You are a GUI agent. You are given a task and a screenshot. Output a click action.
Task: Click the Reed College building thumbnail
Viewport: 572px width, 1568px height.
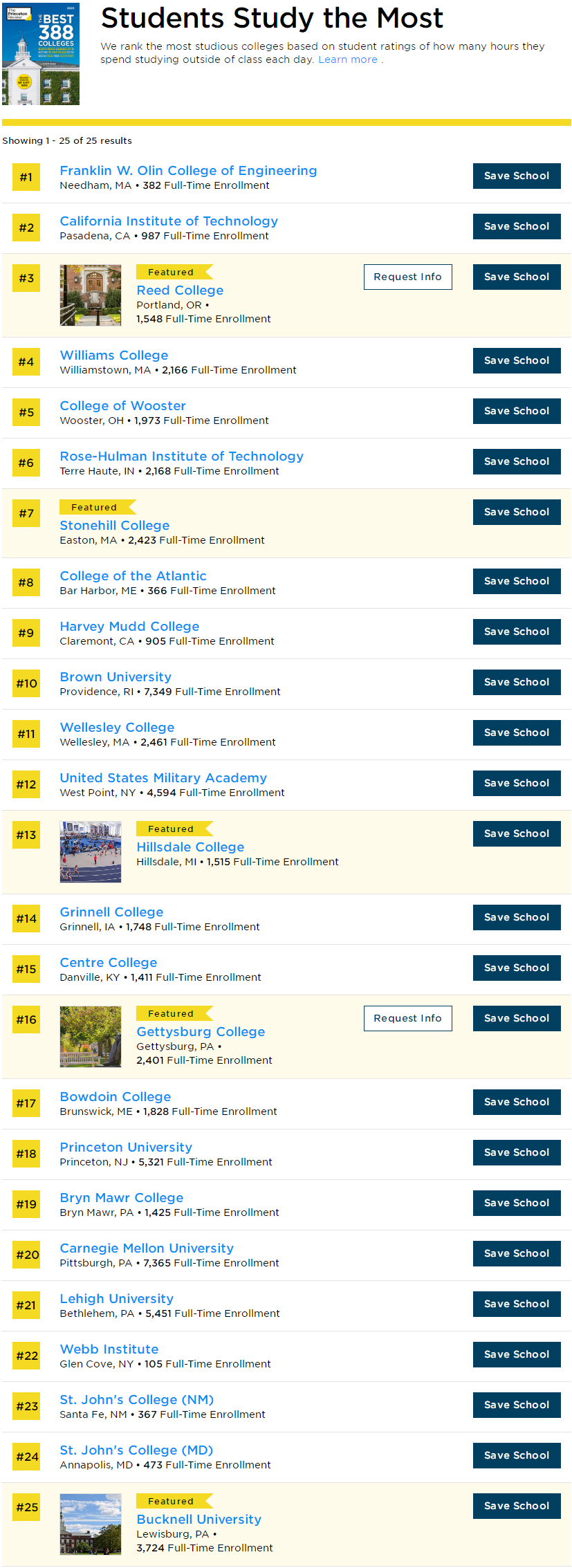[91, 295]
